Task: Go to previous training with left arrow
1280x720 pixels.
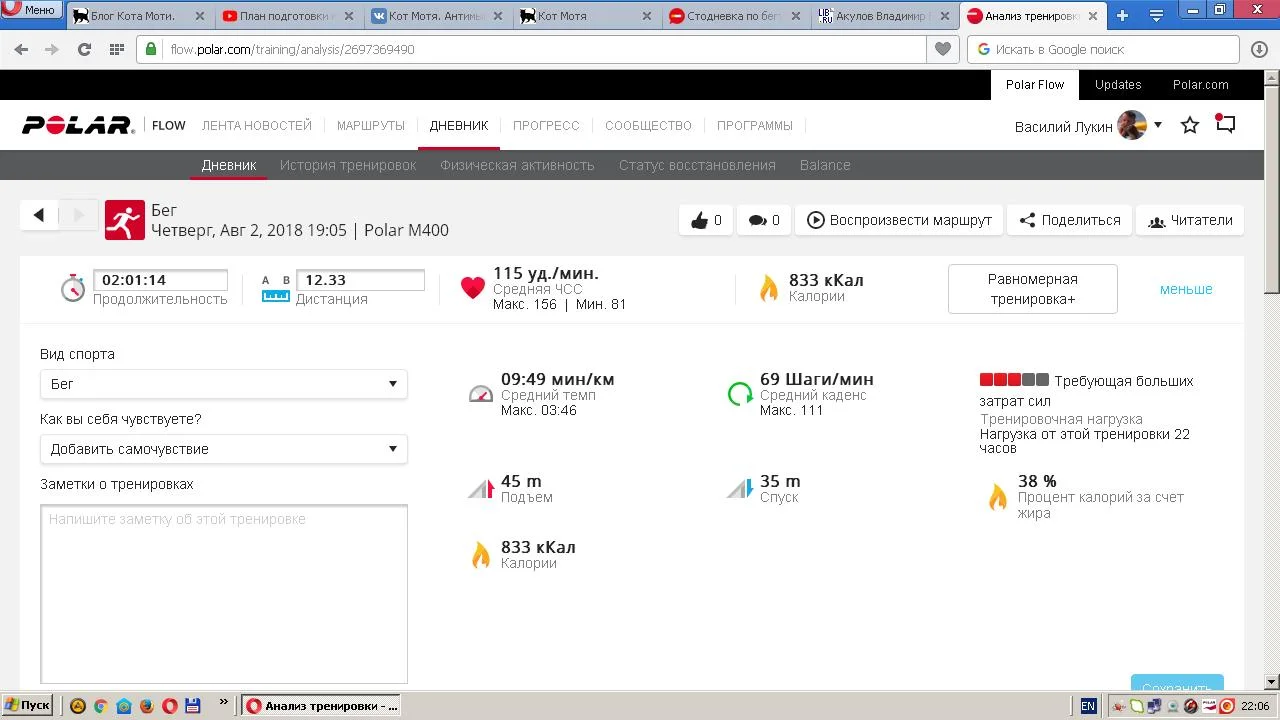Action: click(x=39, y=215)
